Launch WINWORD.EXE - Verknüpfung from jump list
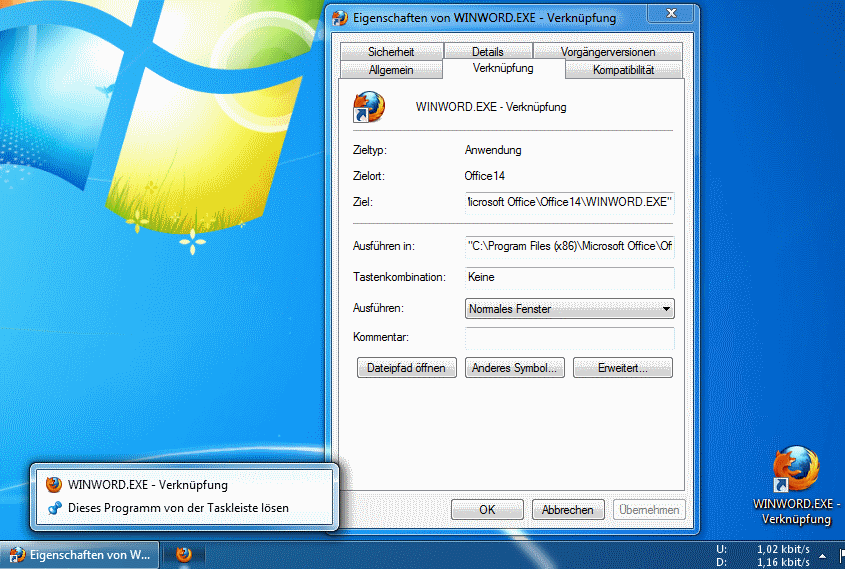Viewport: 845px width, 569px height. coord(184,485)
